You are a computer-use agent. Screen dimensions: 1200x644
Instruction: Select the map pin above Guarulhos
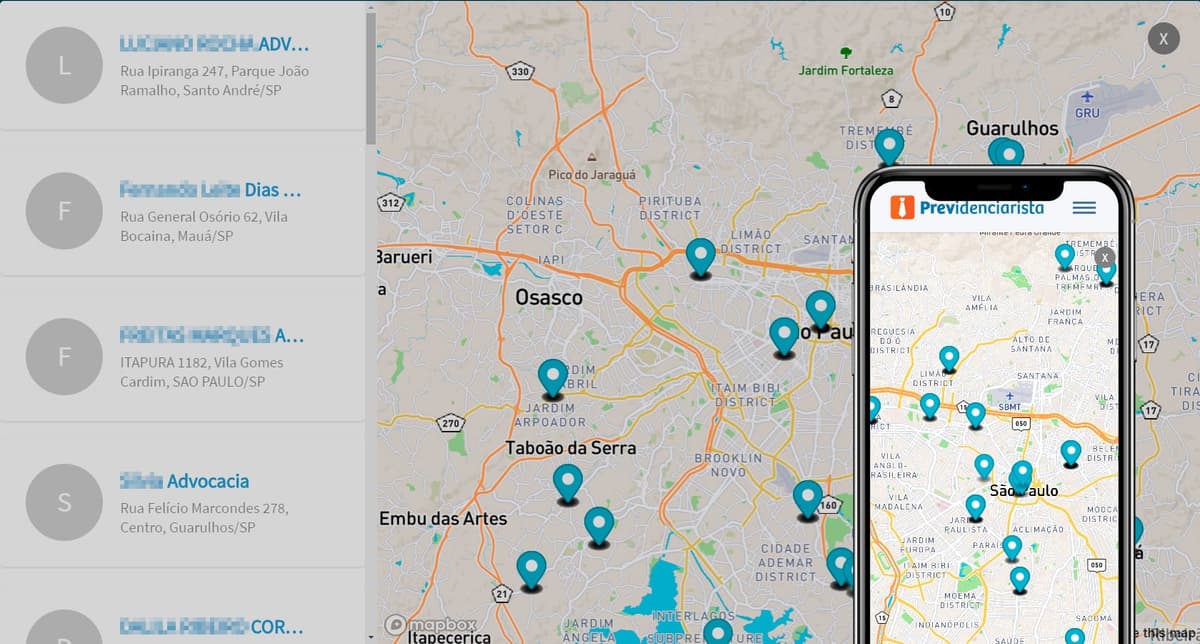click(x=1007, y=152)
